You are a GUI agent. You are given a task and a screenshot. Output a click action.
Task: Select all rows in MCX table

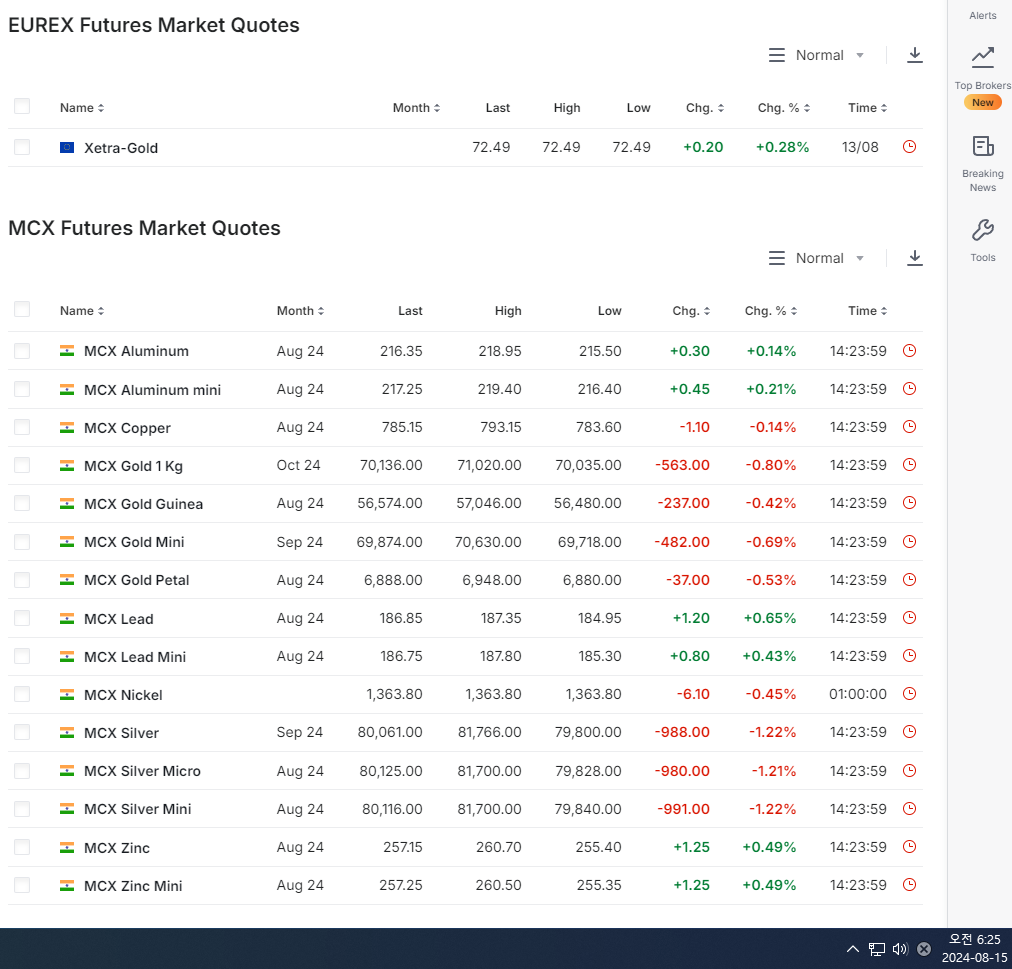click(x=22, y=309)
